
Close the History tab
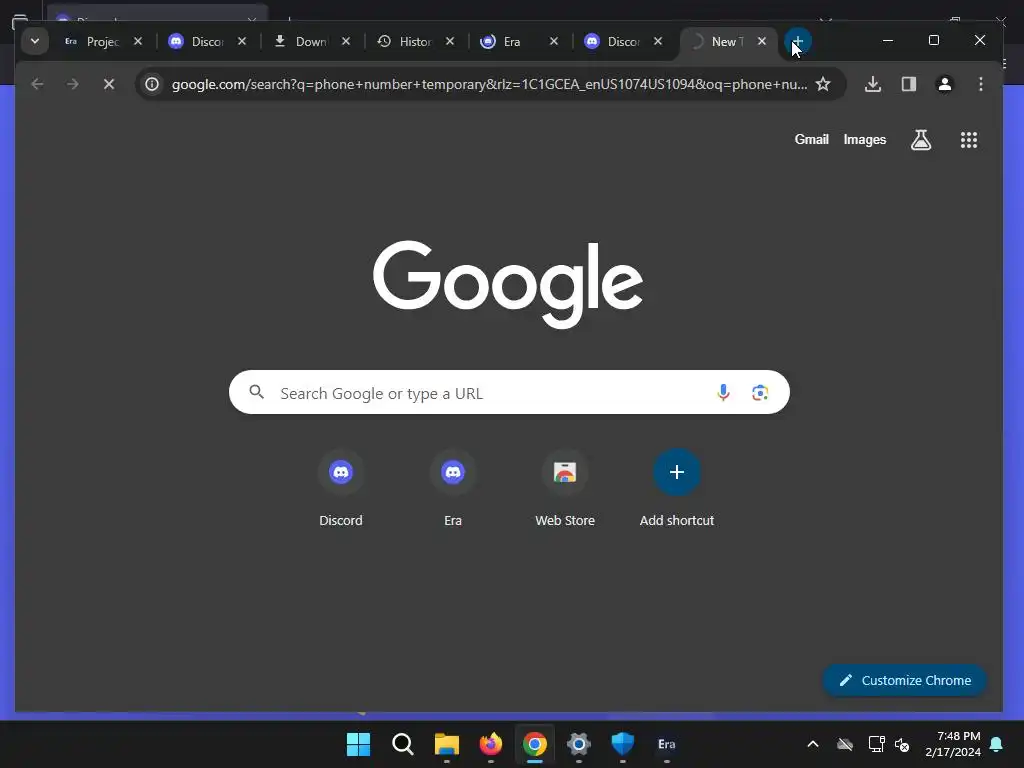click(x=450, y=41)
